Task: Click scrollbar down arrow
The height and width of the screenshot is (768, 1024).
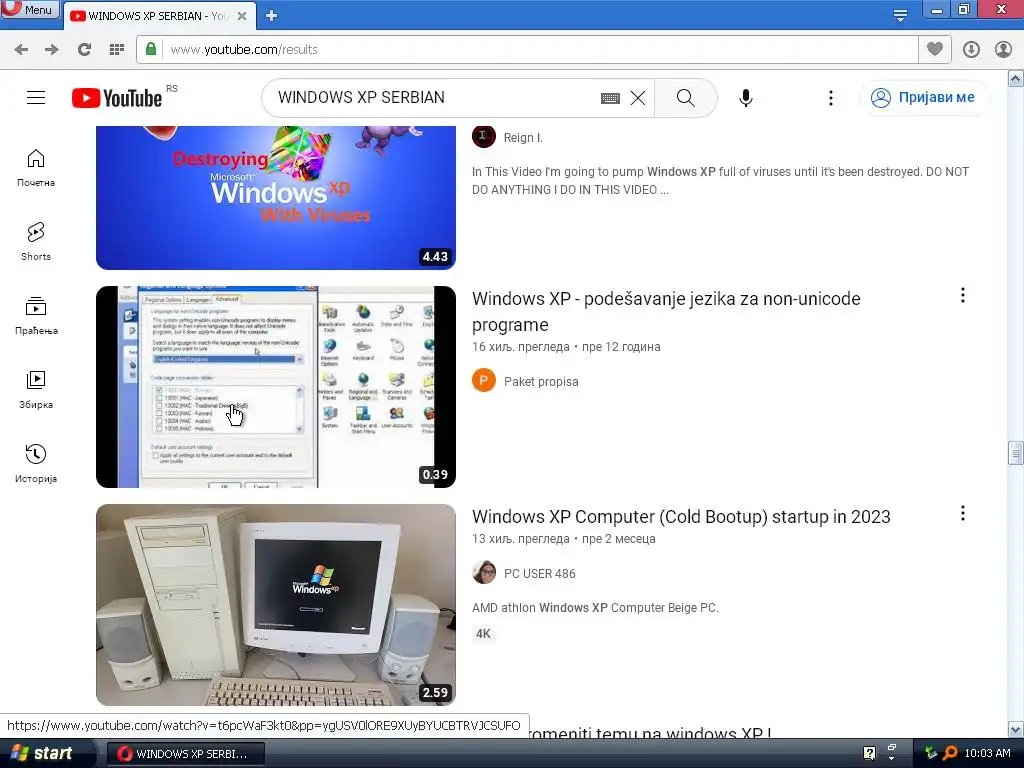Action: click(1016, 729)
